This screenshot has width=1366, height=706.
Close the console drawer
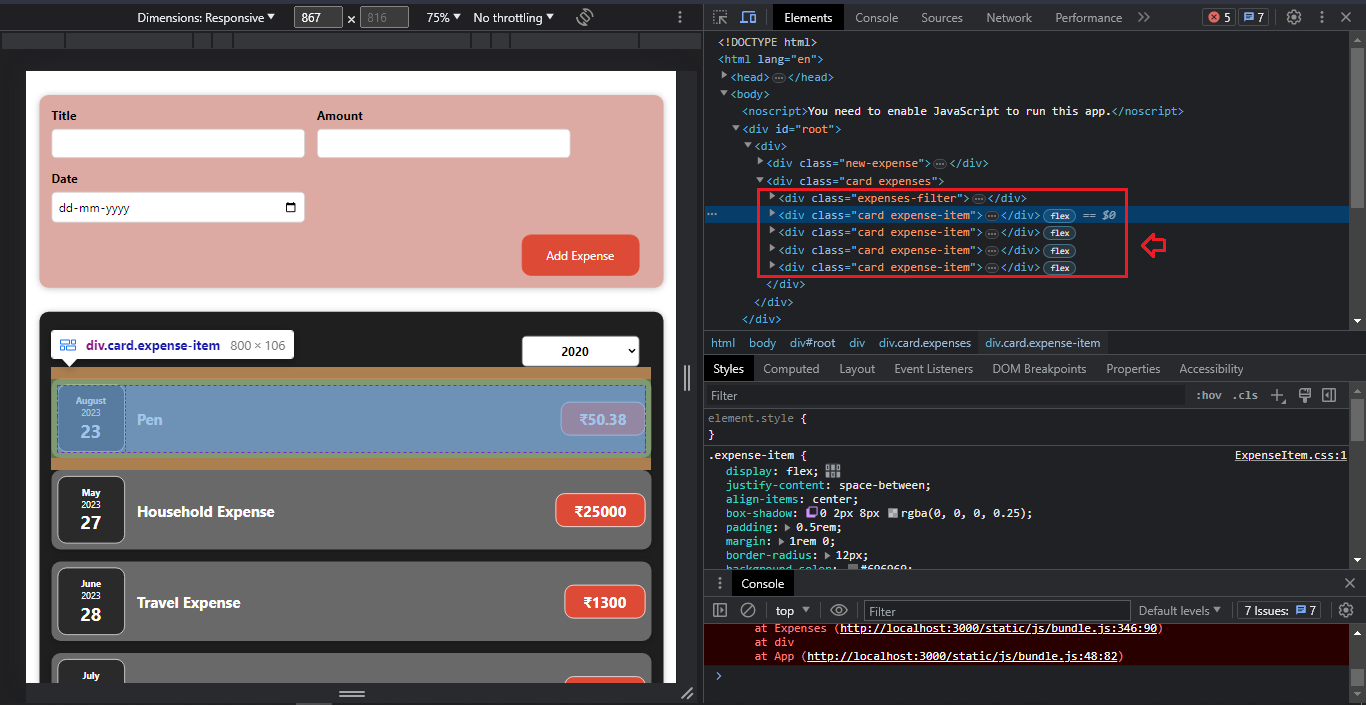pos(1350,583)
